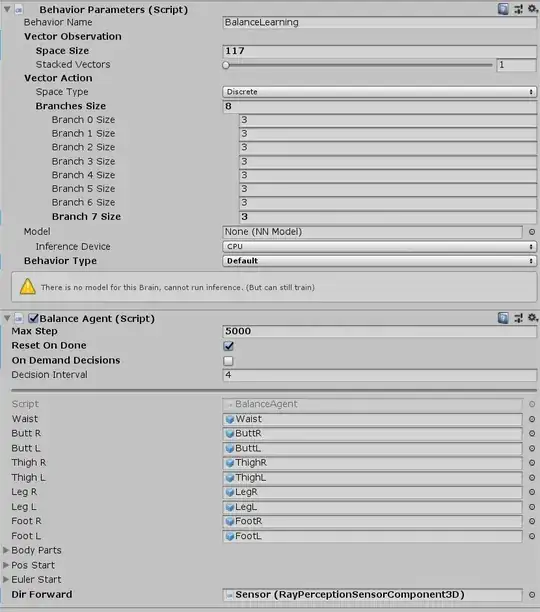The height and width of the screenshot is (612, 540).
Task: Open the Inference Device dropdown
Action: 379,247
